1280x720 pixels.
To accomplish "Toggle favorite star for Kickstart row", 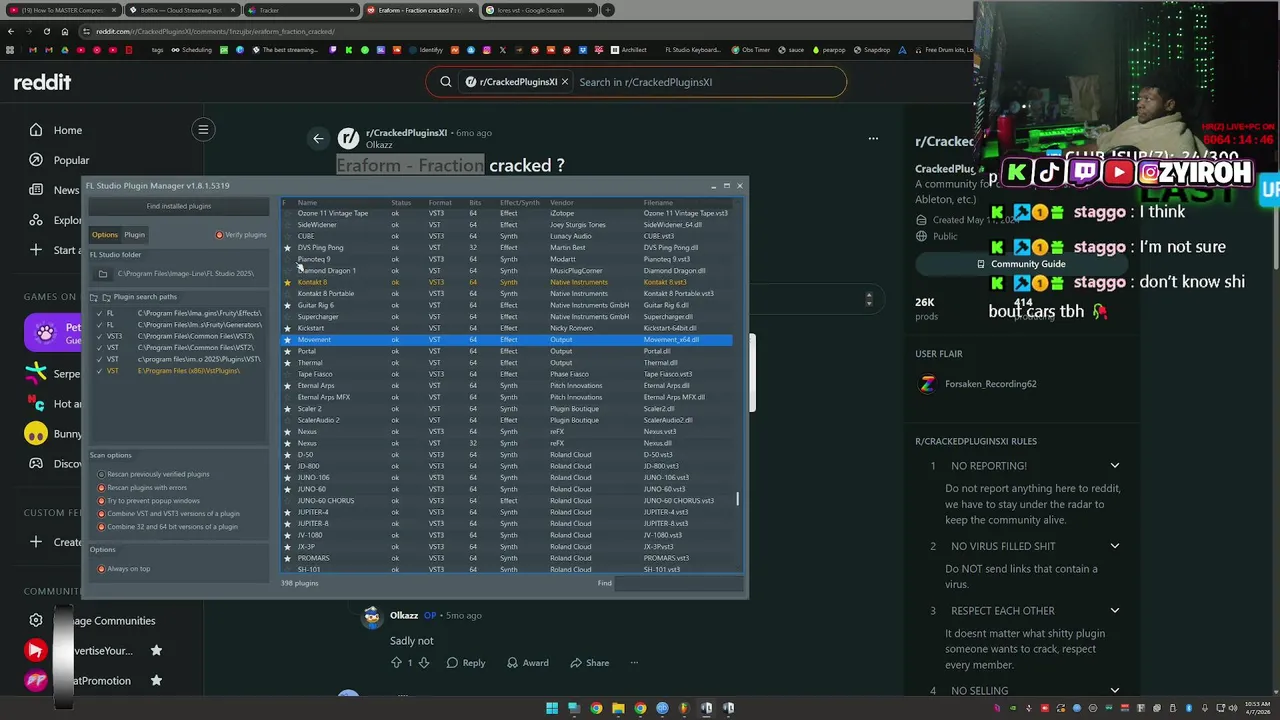I will tap(287, 328).
